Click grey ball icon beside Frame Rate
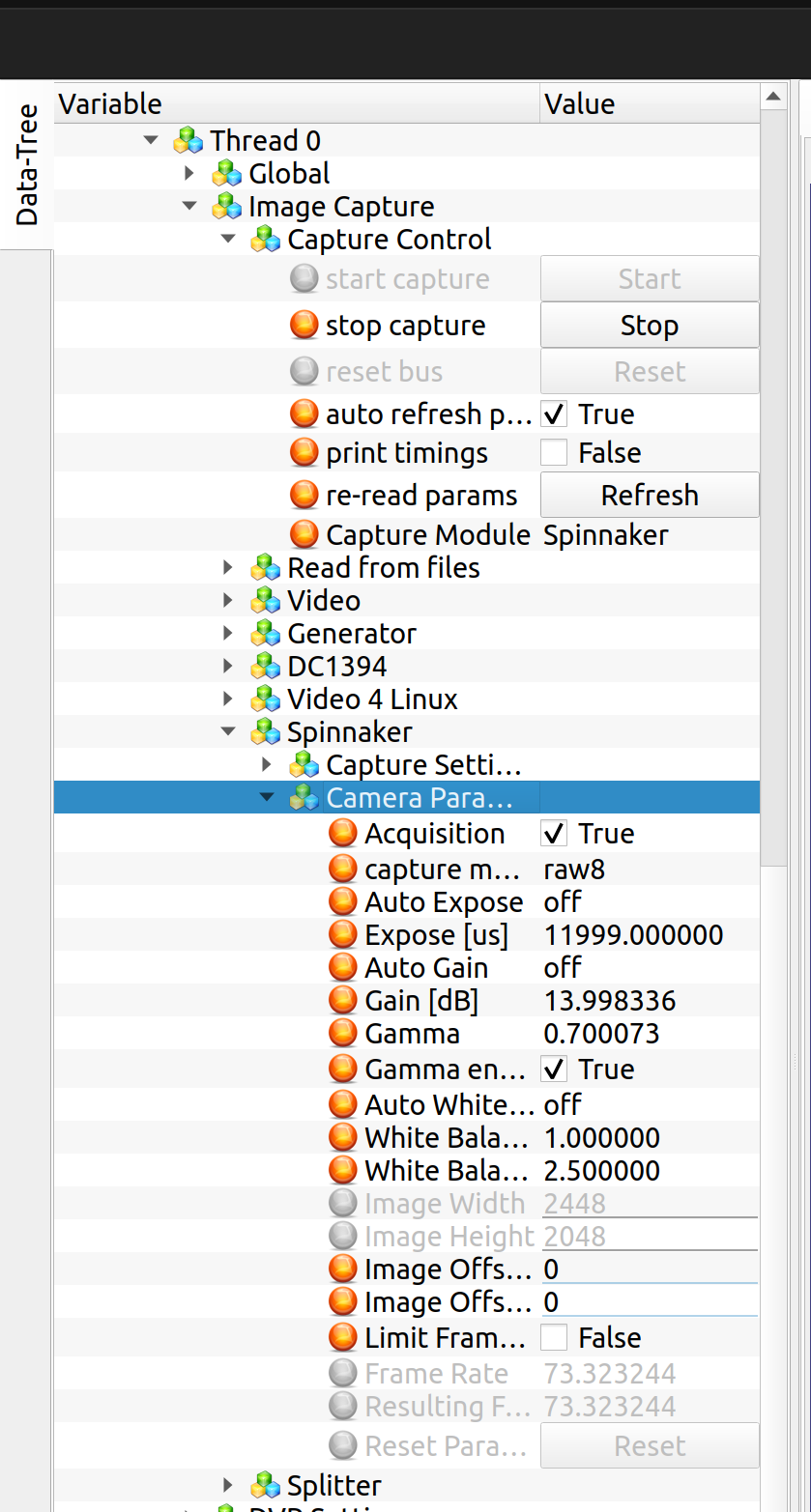This screenshot has width=811, height=1512. click(343, 1374)
